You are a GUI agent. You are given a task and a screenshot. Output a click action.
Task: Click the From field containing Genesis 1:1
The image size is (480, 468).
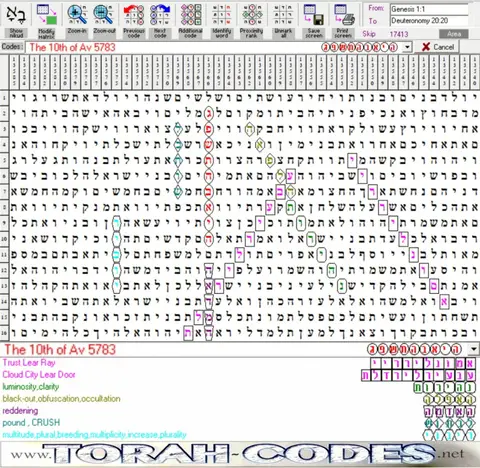pyautogui.click(x=429, y=9)
